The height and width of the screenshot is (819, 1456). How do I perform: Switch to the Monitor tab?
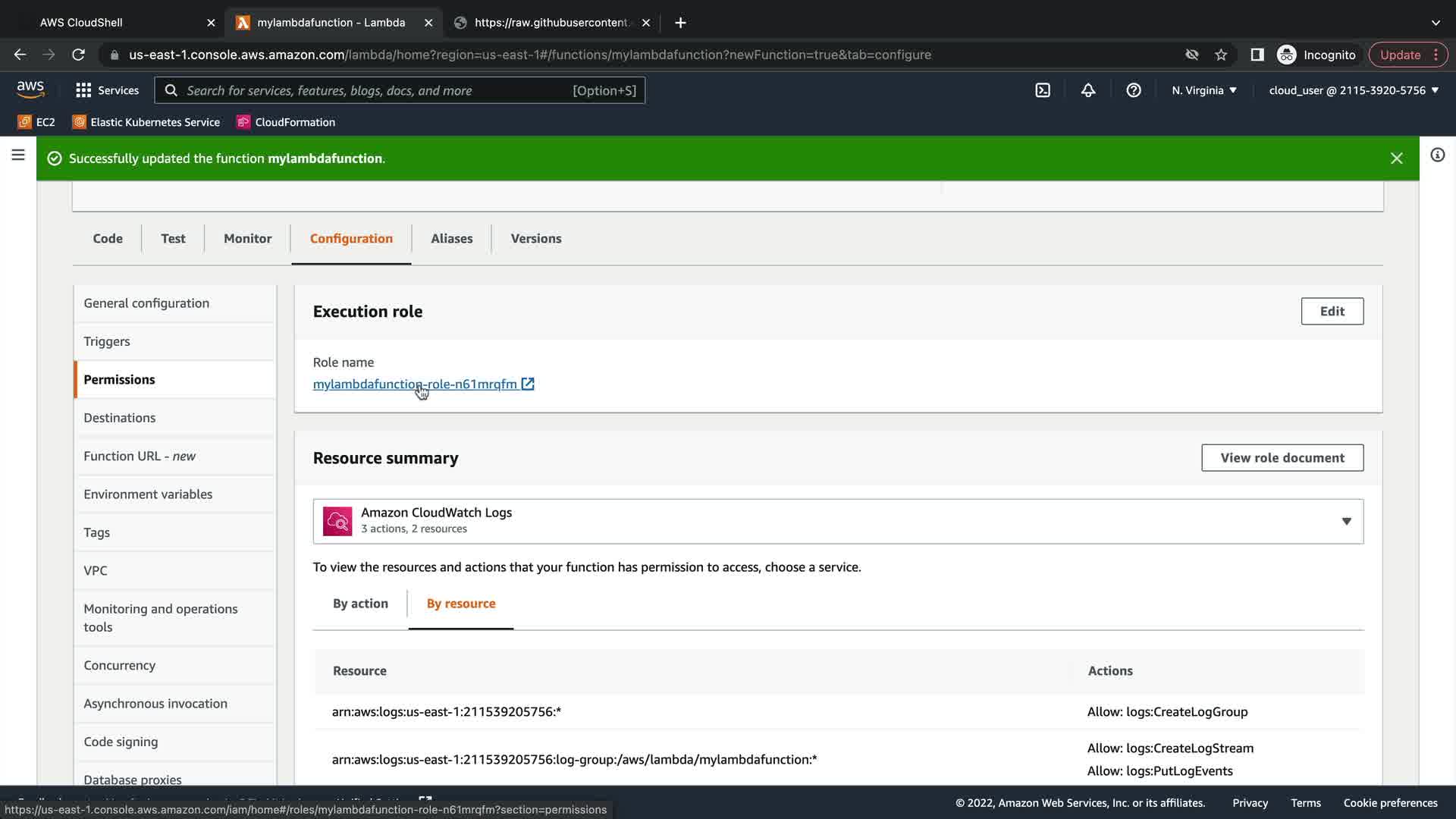pyautogui.click(x=247, y=238)
